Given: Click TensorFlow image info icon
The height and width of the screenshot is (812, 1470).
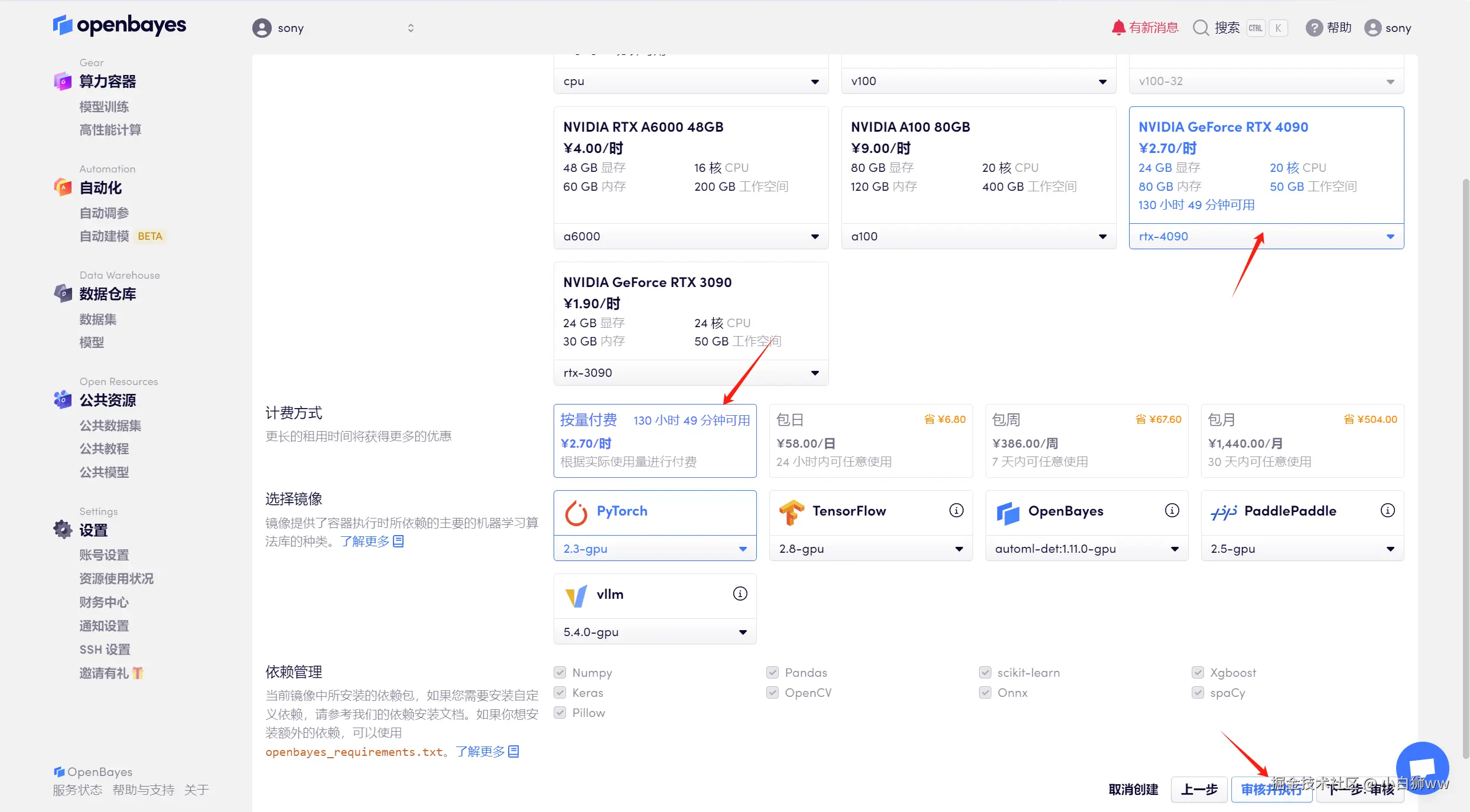Looking at the screenshot, I should (956, 510).
